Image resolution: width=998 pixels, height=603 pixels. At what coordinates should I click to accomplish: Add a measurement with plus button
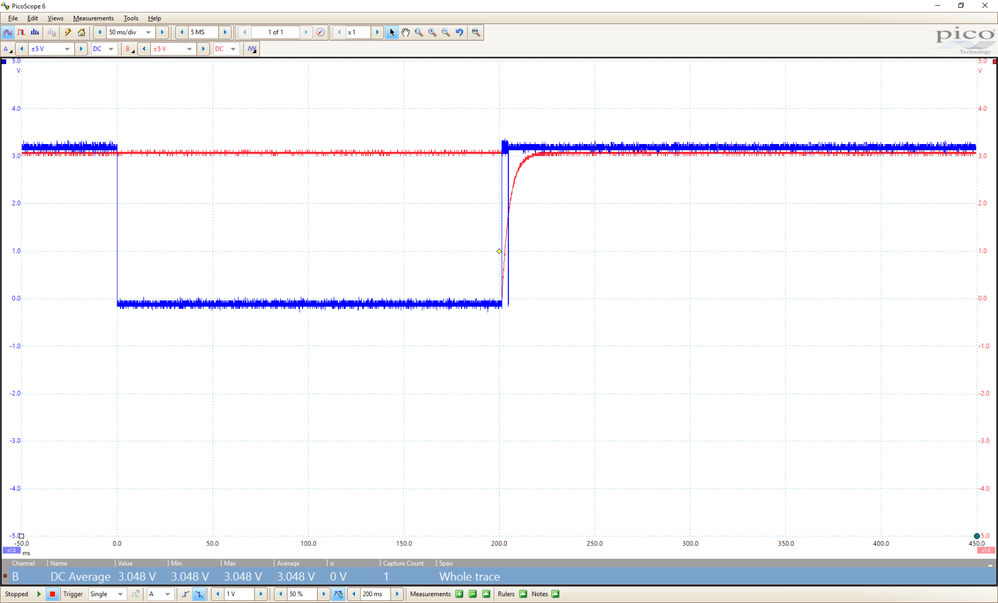pos(460,594)
